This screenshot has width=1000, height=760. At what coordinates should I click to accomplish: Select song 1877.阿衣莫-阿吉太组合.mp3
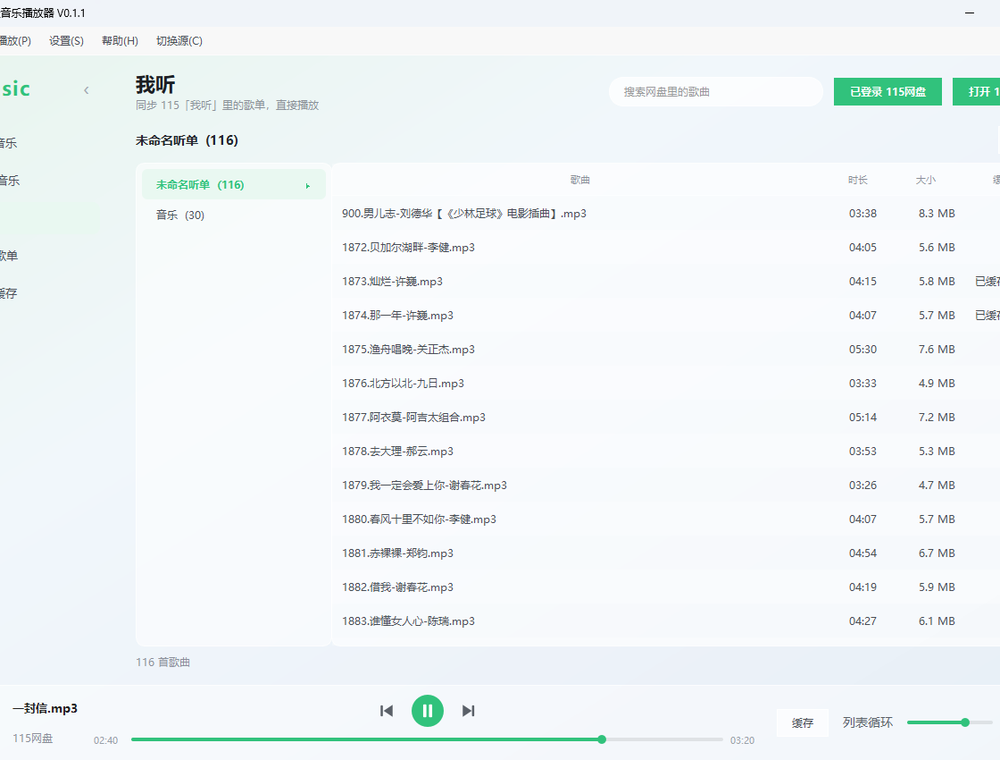[x=666, y=417]
